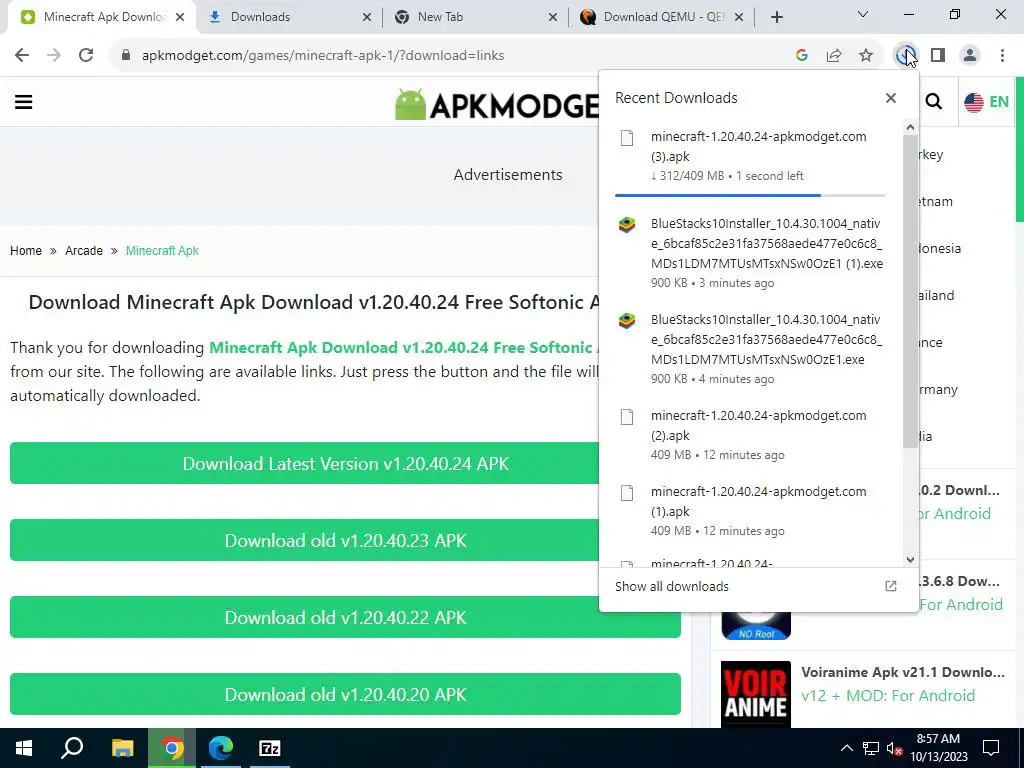Click the site lock icon in address bar

click(x=126, y=56)
